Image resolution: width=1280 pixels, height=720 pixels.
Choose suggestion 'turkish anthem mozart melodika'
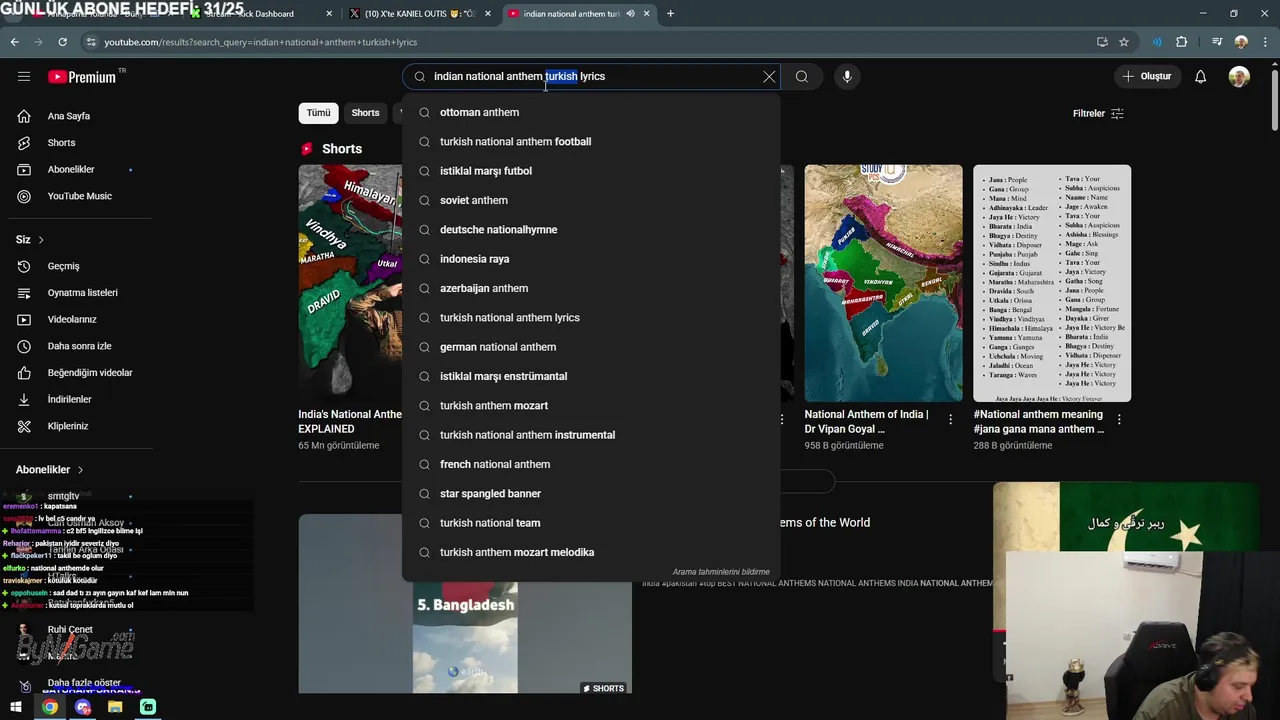tap(591, 552)
